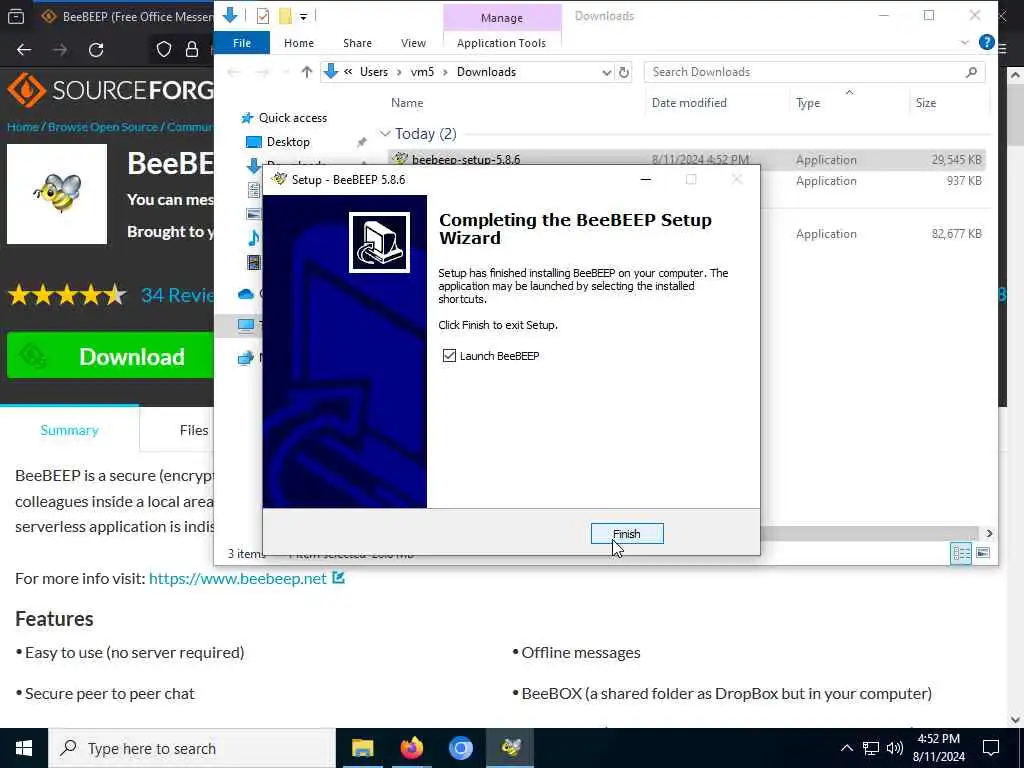Switch to large icons view button
1024x768 pixels.
[983, 553]
